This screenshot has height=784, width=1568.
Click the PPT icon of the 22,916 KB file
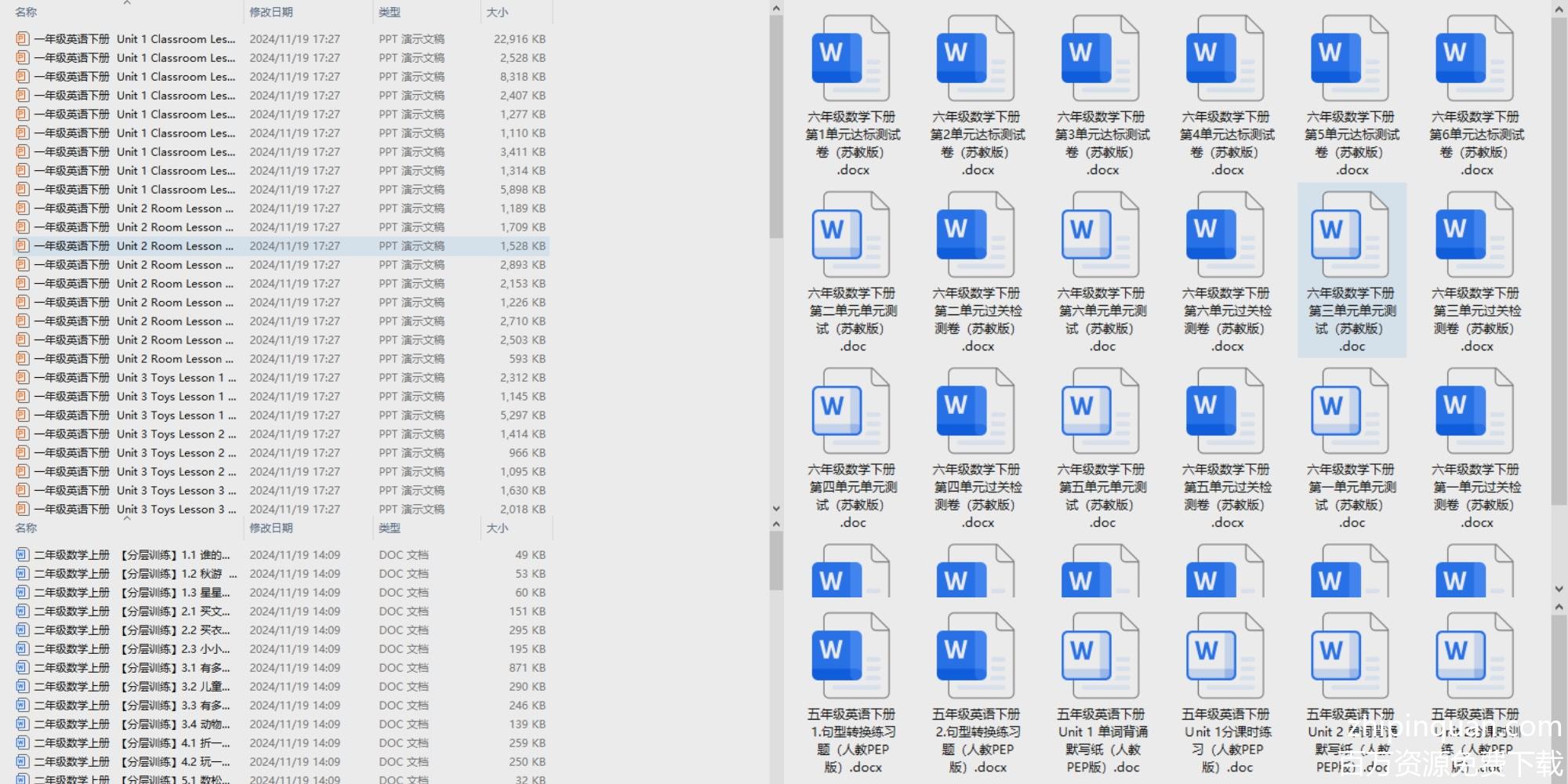pyautogui.click(x=22, y=38)
